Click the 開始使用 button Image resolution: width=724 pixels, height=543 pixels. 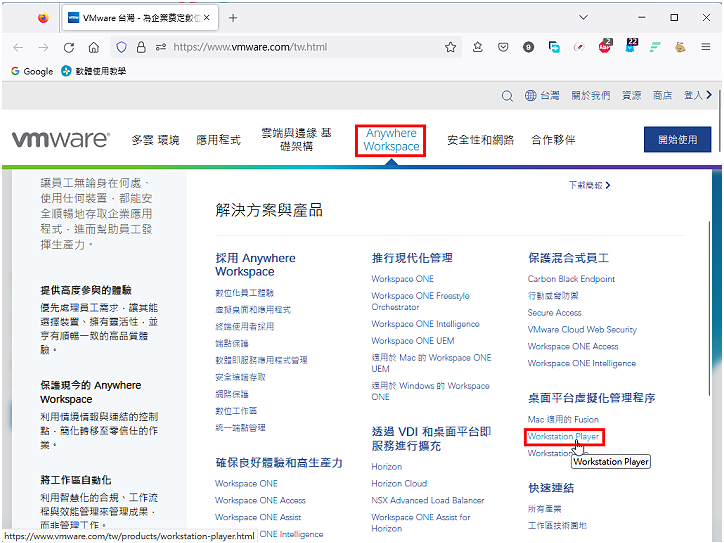[x=677, y=139]
